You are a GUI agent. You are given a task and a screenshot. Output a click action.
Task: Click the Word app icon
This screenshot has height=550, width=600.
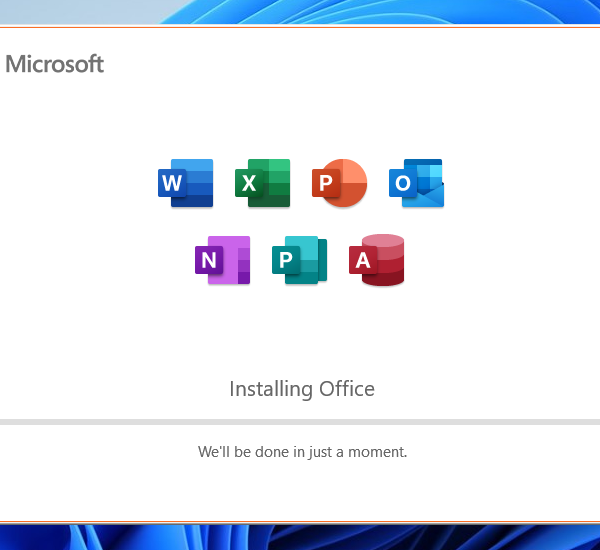(186, 183)
